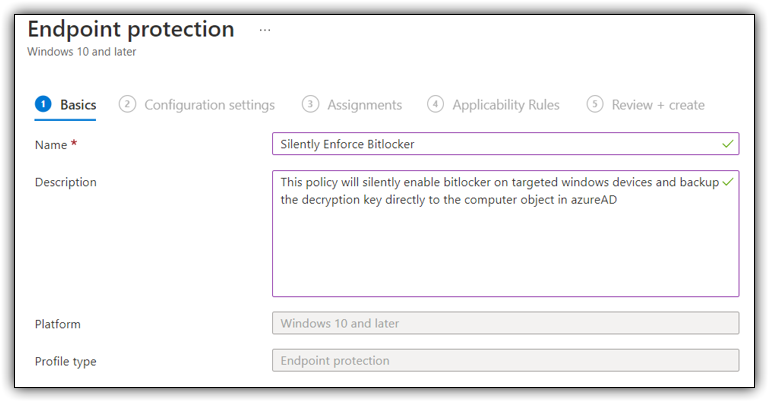Click the green checkmark in Description box
769x402 pixels.
(x=728, y=182)
